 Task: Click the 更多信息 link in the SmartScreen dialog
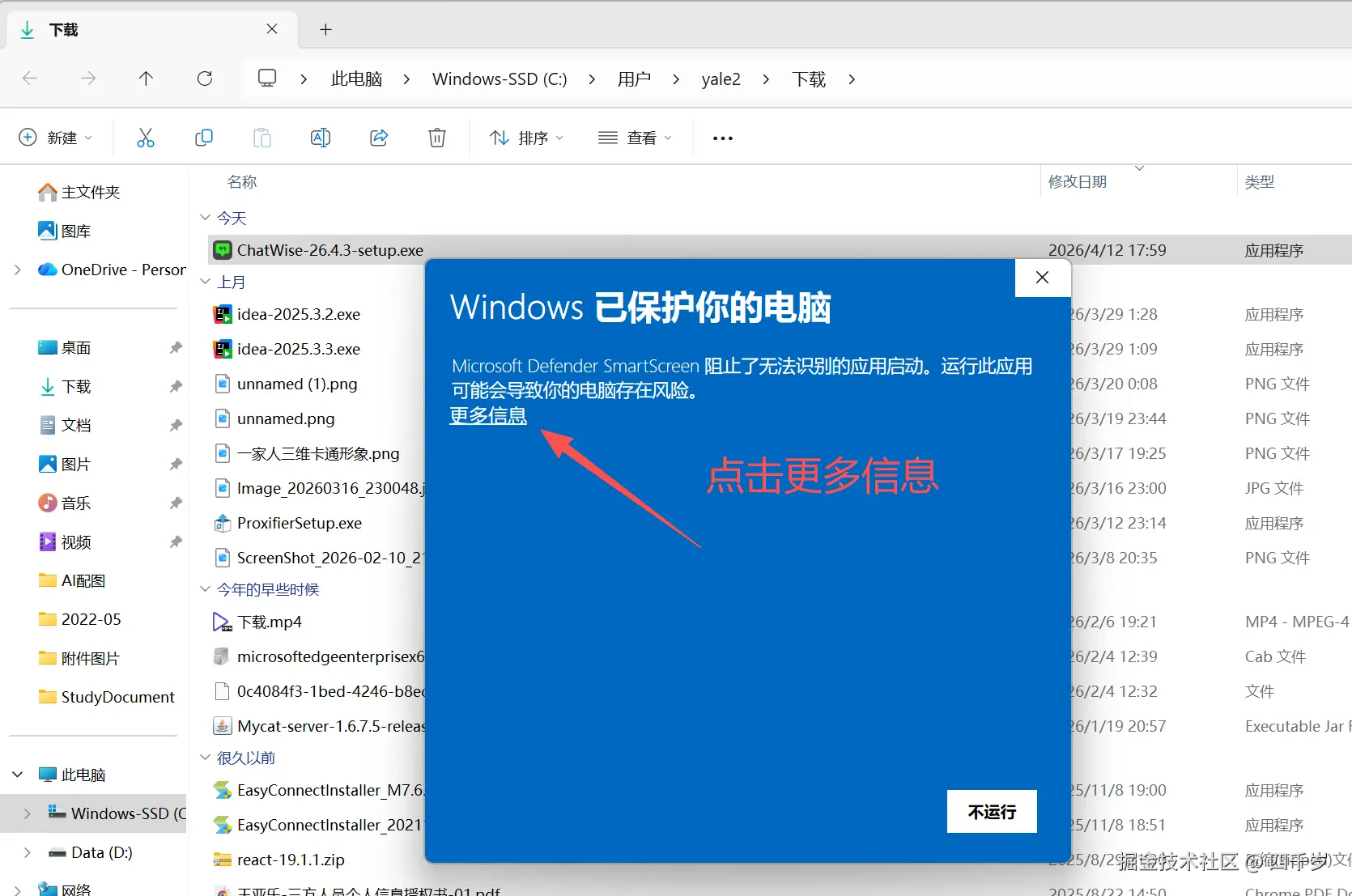[487, 415]
